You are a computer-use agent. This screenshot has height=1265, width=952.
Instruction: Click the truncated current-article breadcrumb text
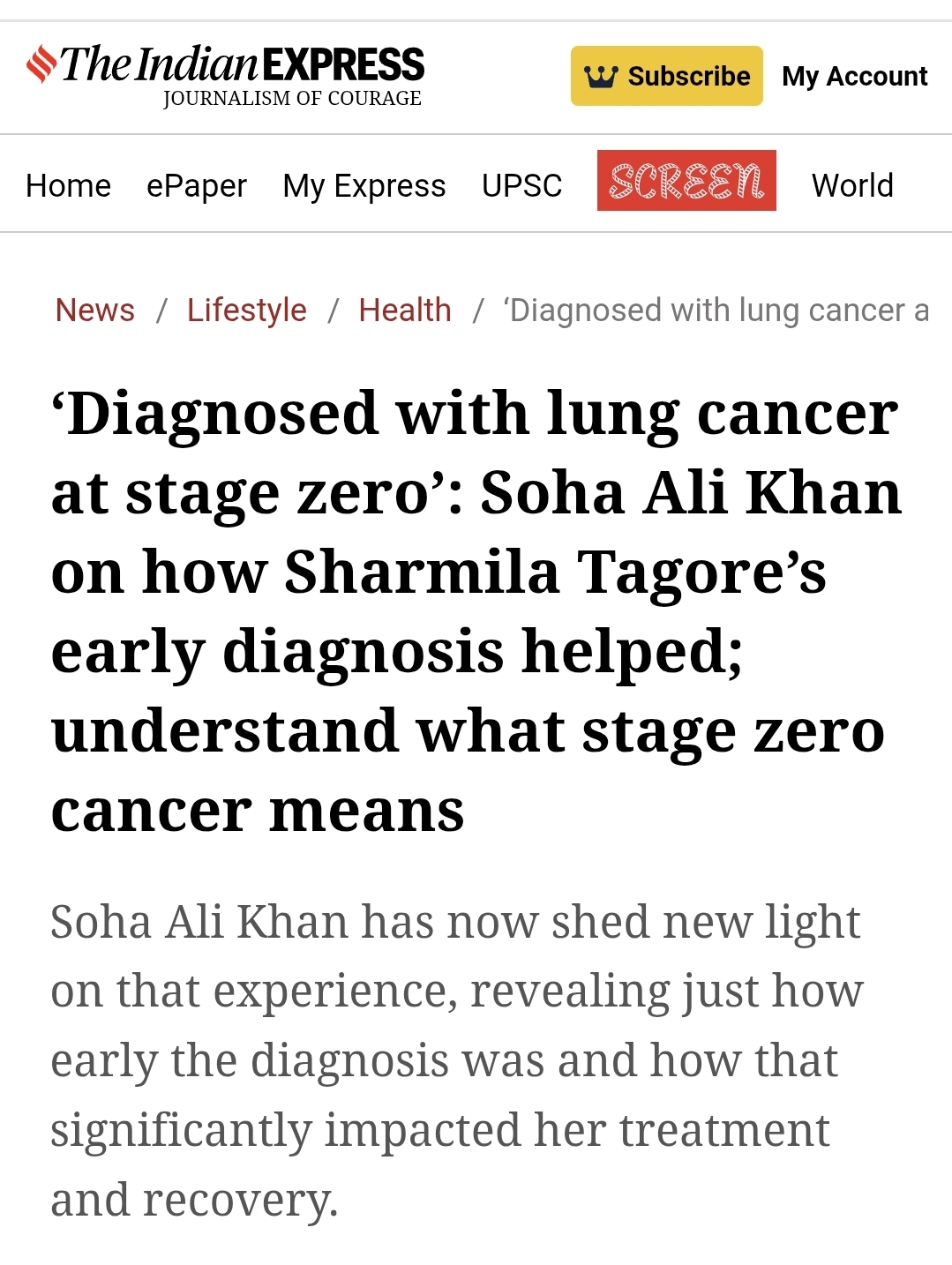click(716, 311)
